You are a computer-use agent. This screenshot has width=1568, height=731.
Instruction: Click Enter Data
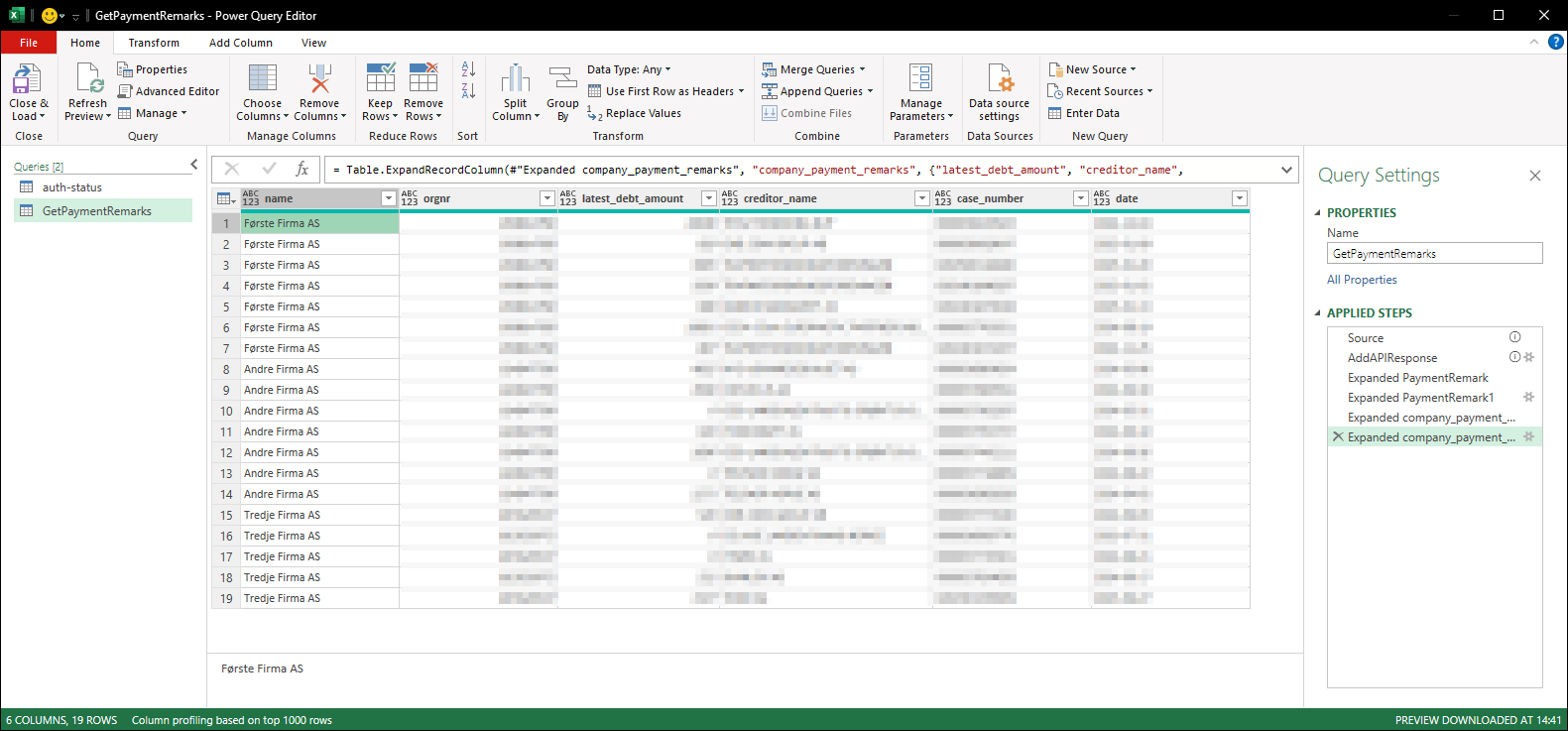[1084, 113]
